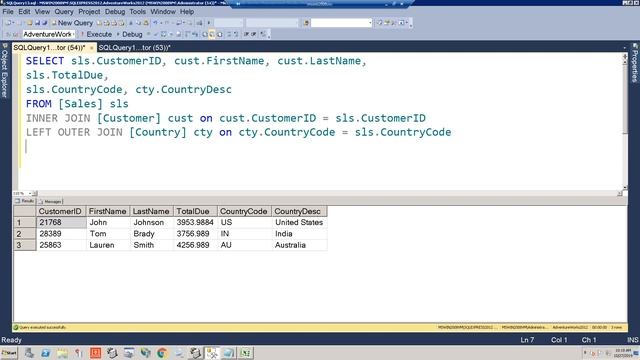Viewport: 640px width, 360px height.
Task: Select the India CountryDesc cell
Action: tap(299, 233)
